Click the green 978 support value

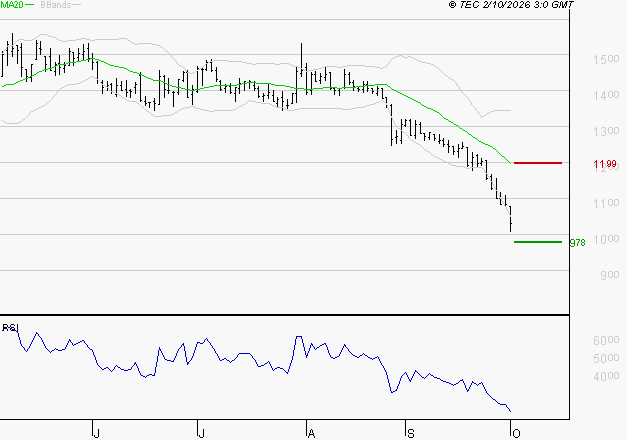point(577,243)
